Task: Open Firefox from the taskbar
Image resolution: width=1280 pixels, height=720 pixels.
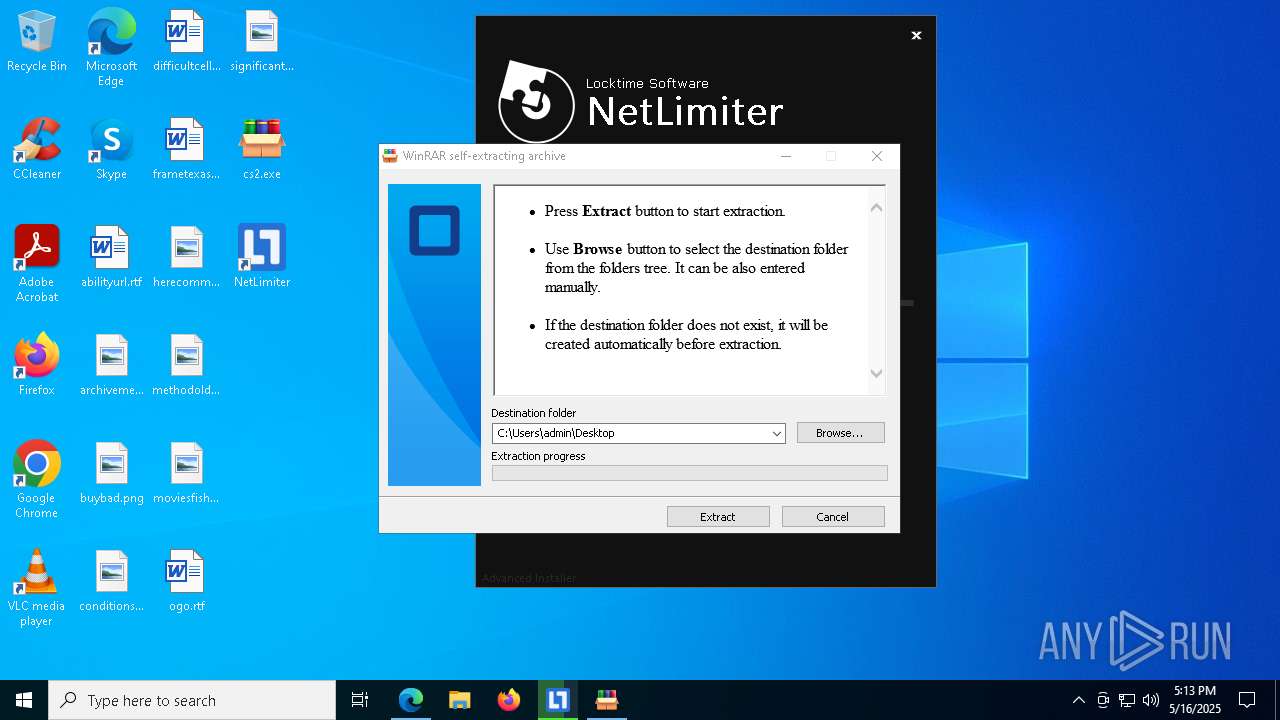Action: [x=509, y=700]
